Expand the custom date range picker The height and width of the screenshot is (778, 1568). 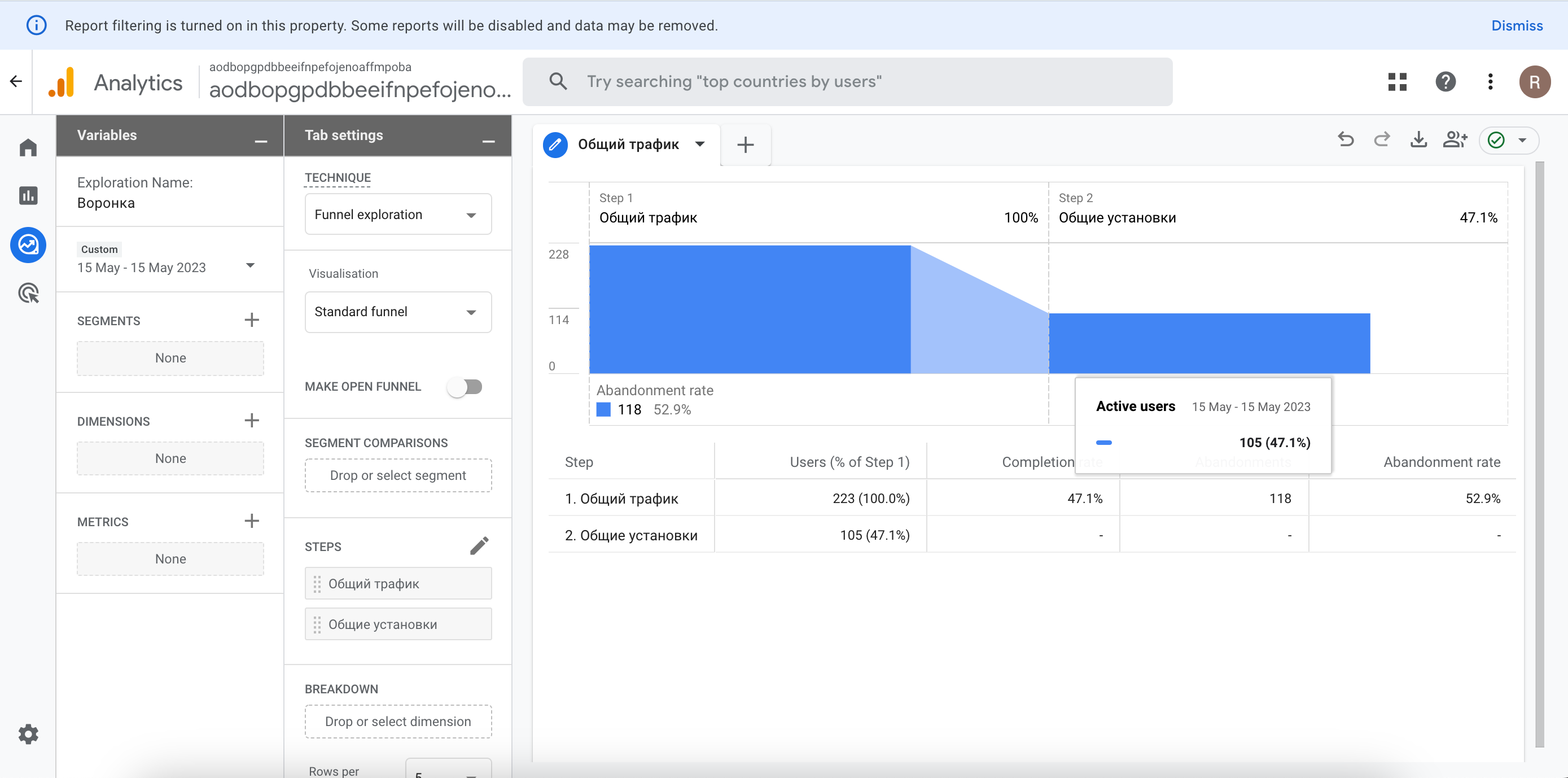point(250,265)
